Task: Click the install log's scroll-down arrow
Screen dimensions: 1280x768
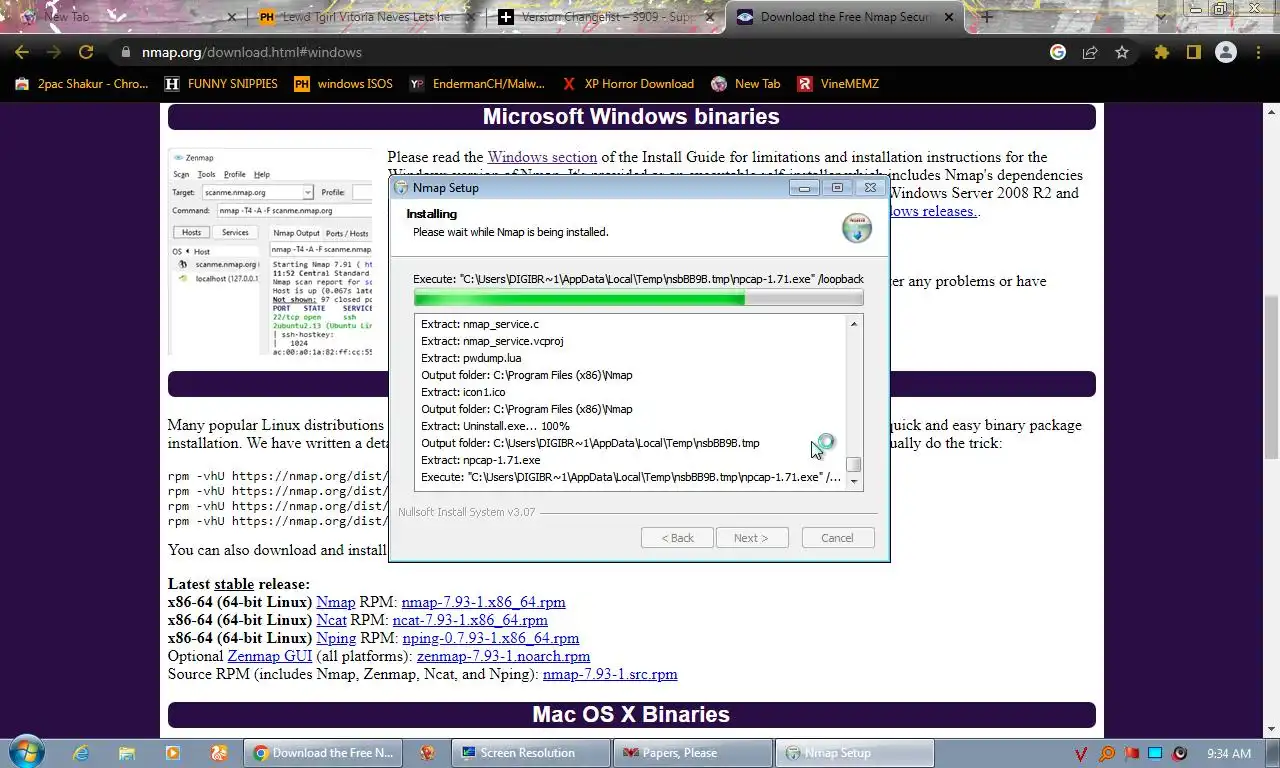Action: (x=853, y=481)
